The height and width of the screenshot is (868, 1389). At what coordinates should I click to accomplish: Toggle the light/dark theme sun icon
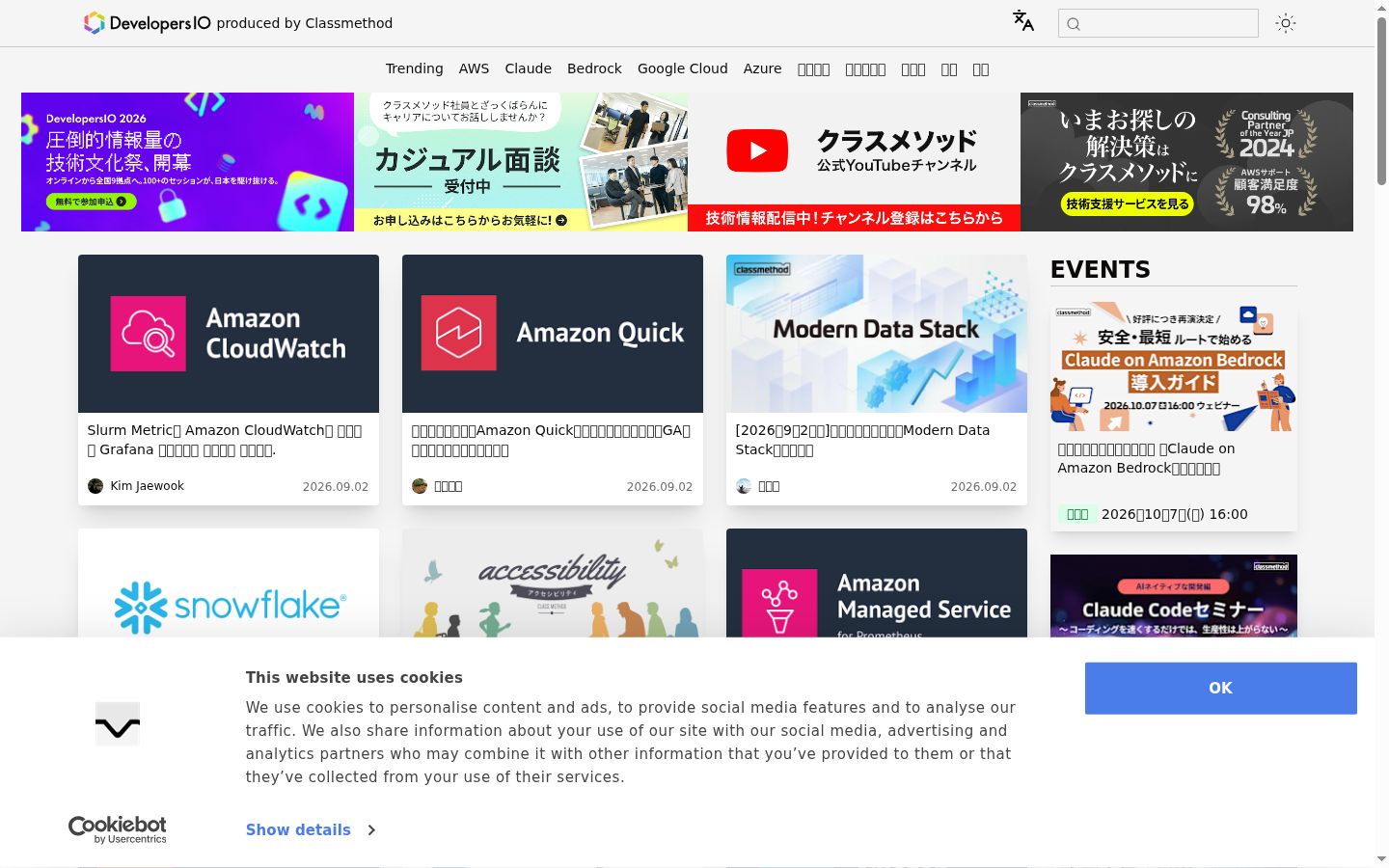pos(1286,23)
